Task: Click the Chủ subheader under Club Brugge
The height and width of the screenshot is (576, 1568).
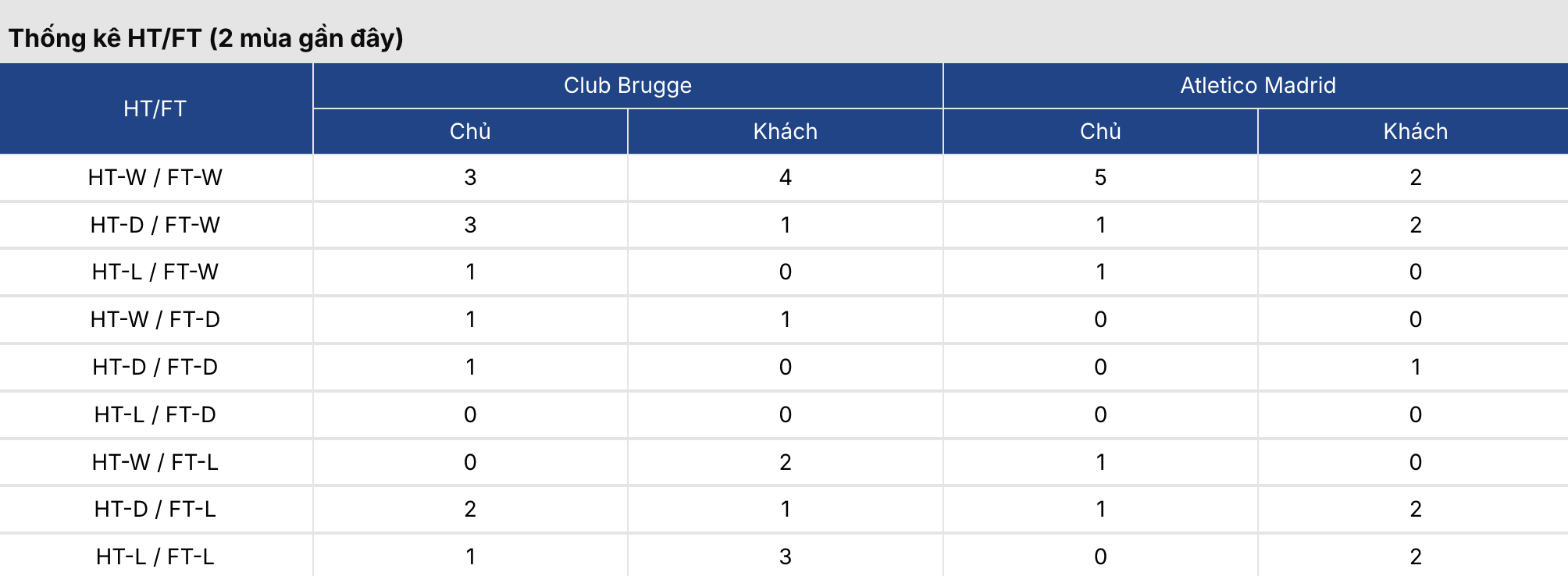Action: coord(470,131)
